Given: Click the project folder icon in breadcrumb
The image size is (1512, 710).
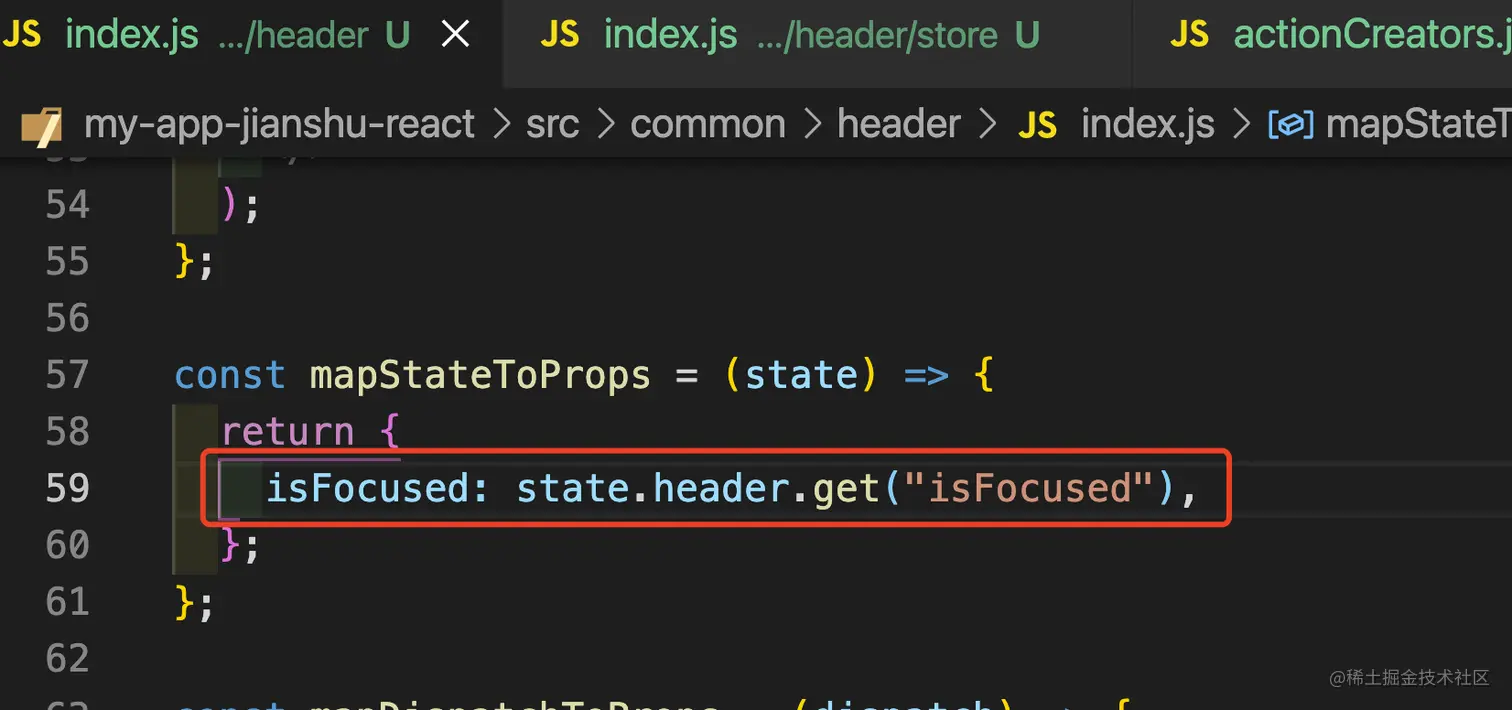Looking at the screenshot, I should point(41,126).
